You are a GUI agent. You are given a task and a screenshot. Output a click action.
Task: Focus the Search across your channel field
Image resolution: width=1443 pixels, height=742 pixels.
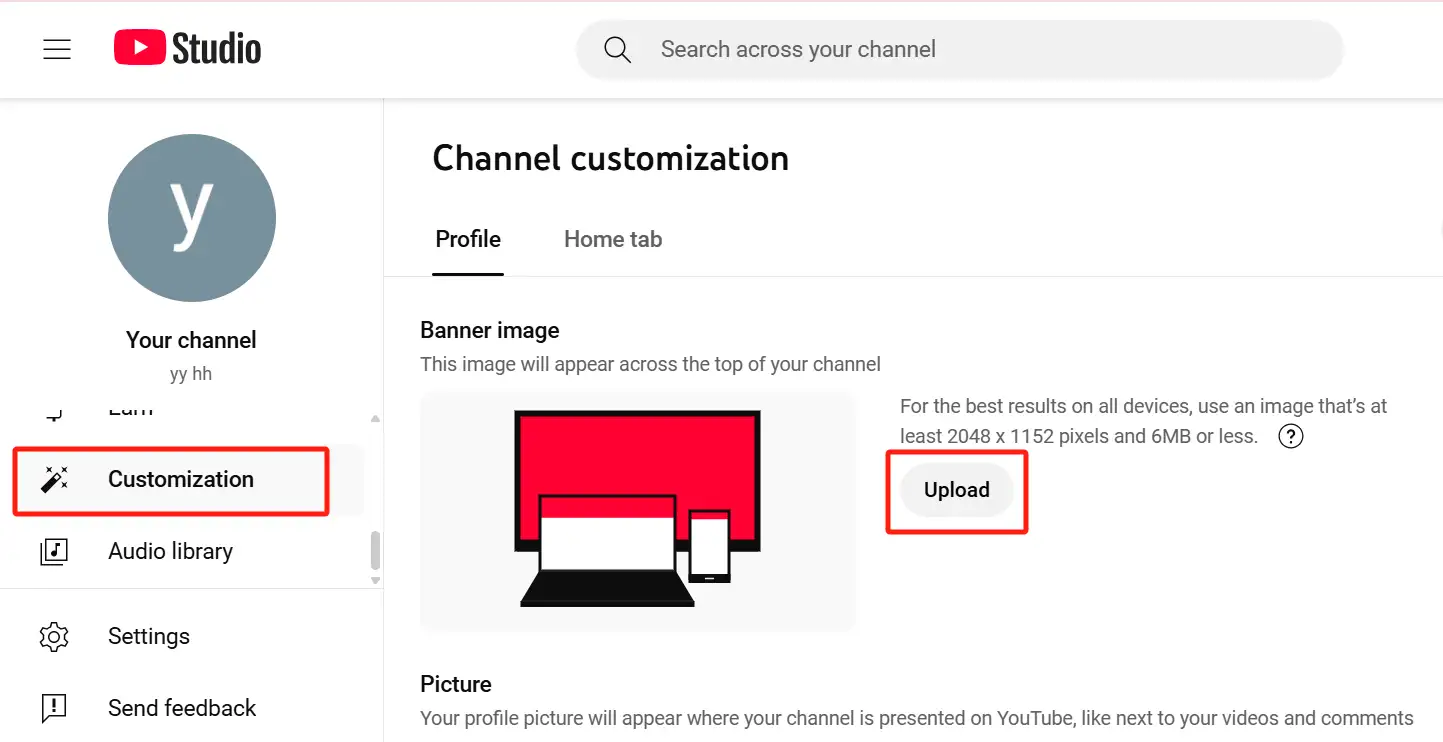click(960, 49)
